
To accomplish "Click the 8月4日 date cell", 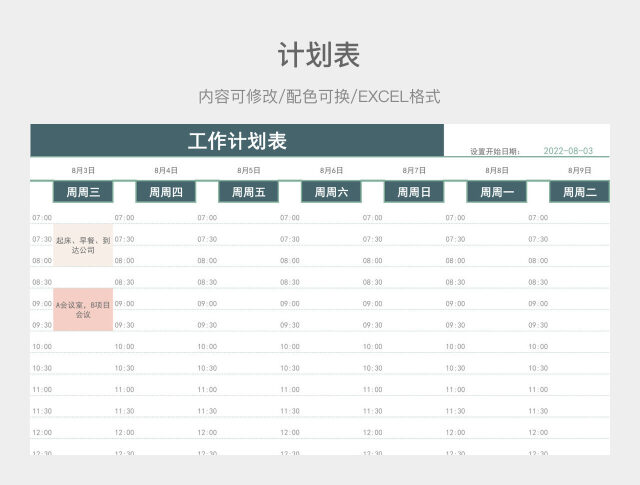I will (x=166, y=170).
